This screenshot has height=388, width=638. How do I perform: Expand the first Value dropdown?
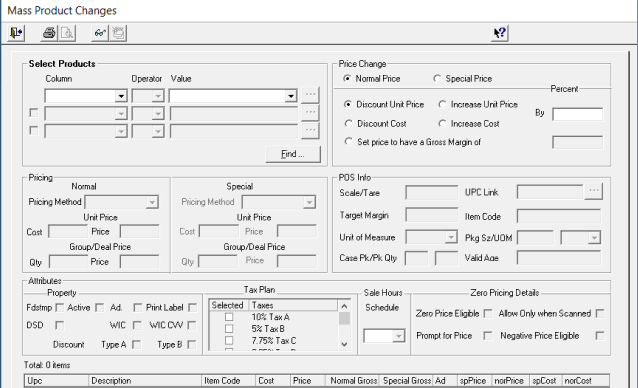pos(291,96)
